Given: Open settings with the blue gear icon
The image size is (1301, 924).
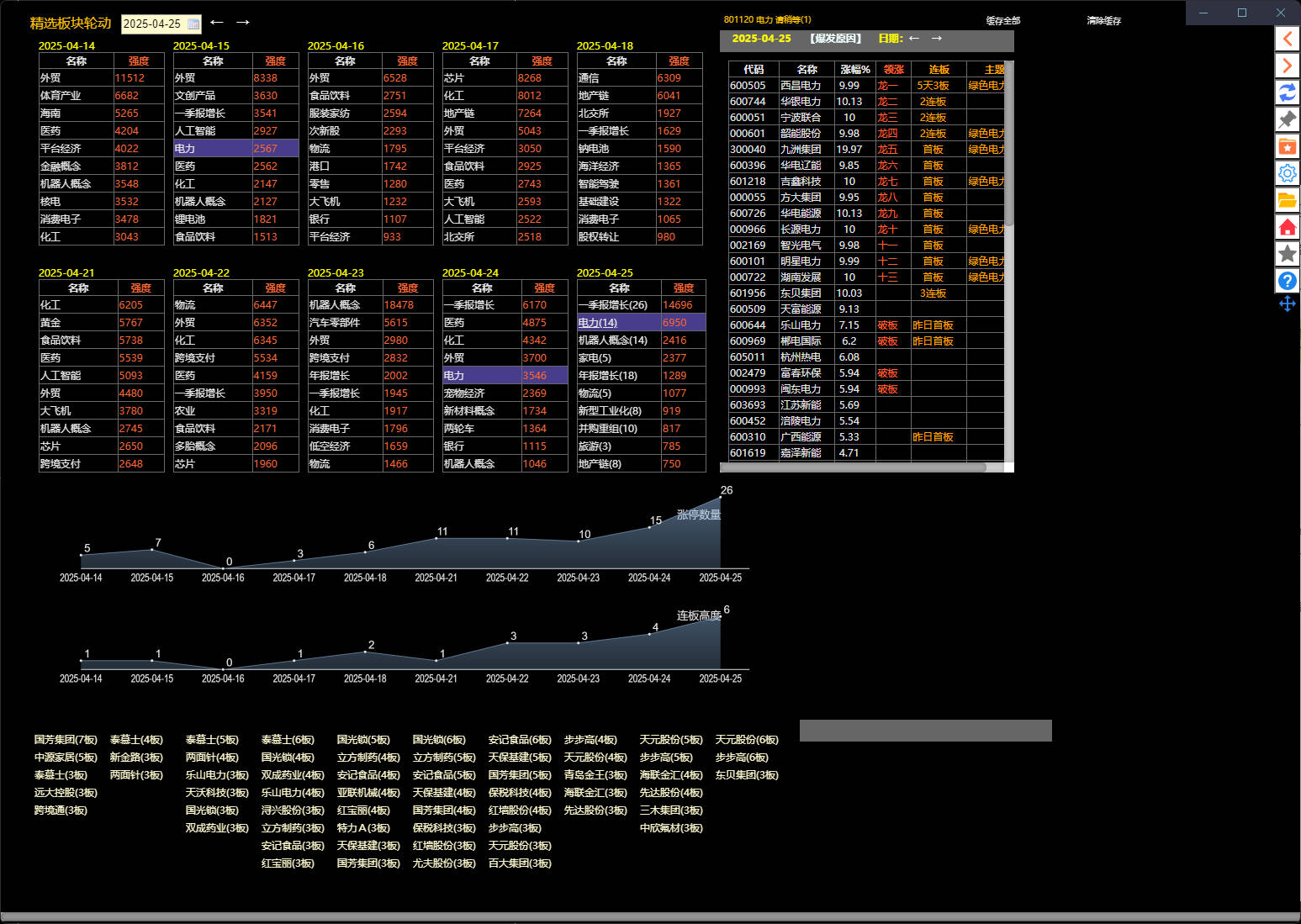Looking at the screenshot, I should [x=1287, y=173].
